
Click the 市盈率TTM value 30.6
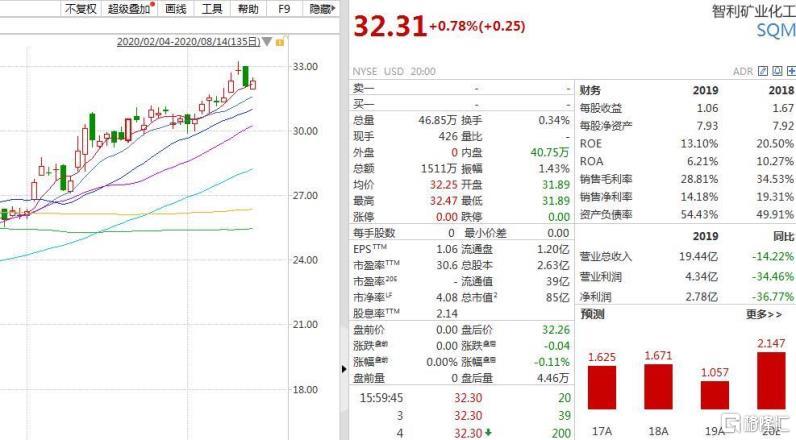447,265
